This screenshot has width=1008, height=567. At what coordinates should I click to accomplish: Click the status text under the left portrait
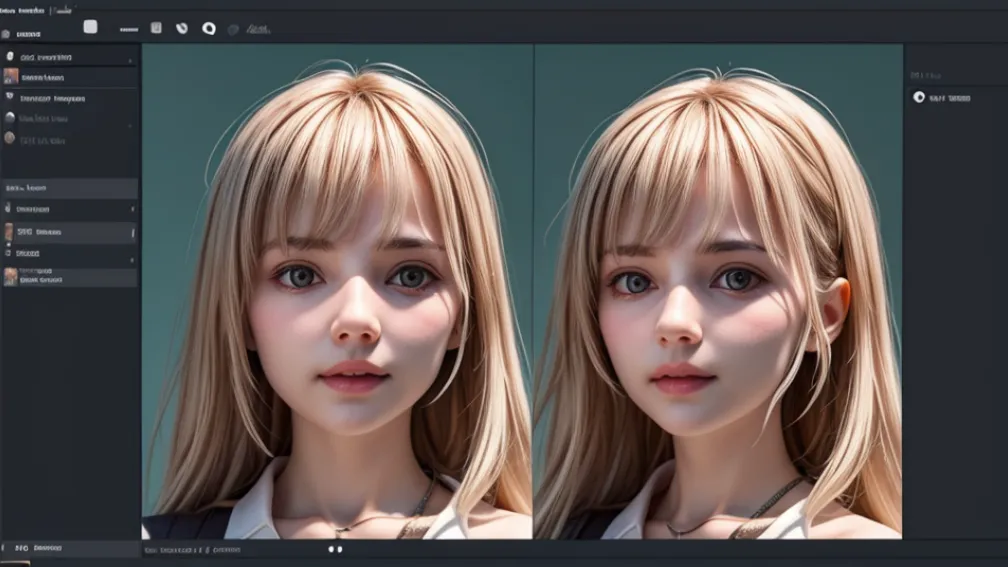[192, 550]
